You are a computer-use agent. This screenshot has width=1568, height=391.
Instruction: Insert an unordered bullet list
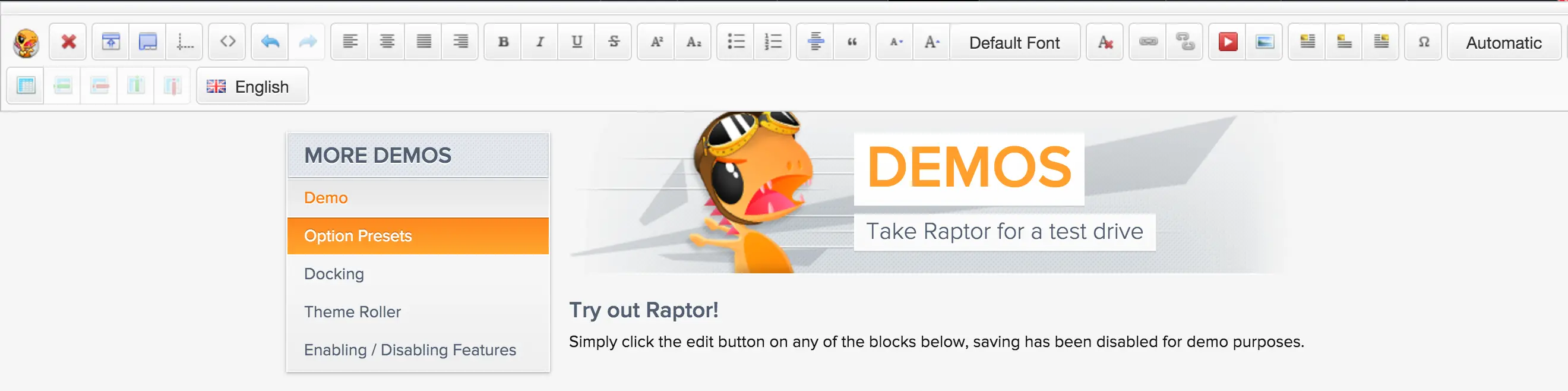(x=736, y=42)
